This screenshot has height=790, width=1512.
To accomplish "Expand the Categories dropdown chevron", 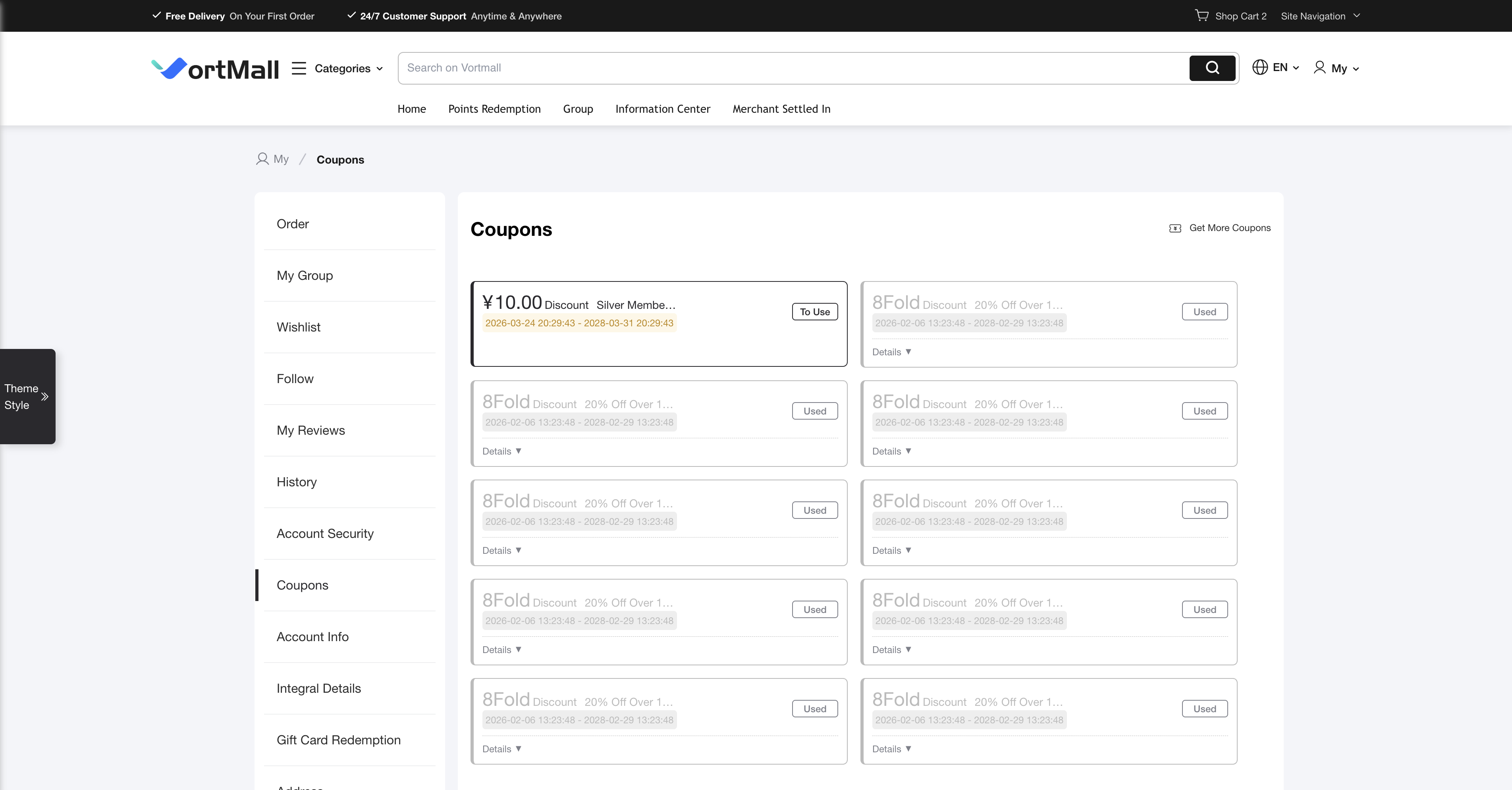I will 380,69.
